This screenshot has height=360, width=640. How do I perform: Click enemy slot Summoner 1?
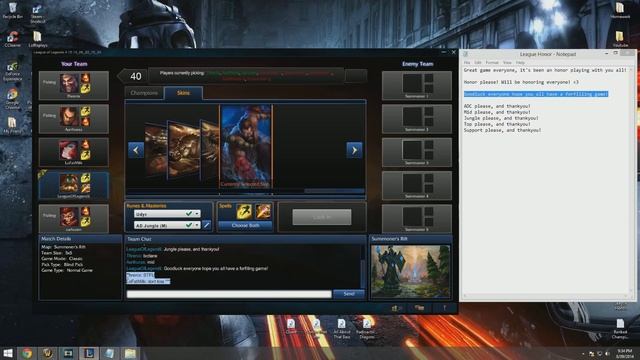(417, 85)
